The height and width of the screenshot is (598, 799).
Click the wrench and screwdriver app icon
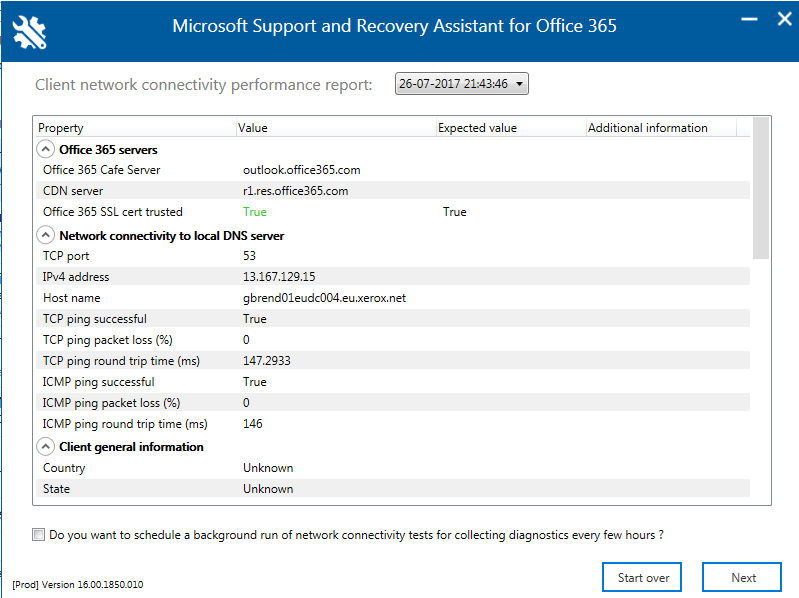pos(29,32)
